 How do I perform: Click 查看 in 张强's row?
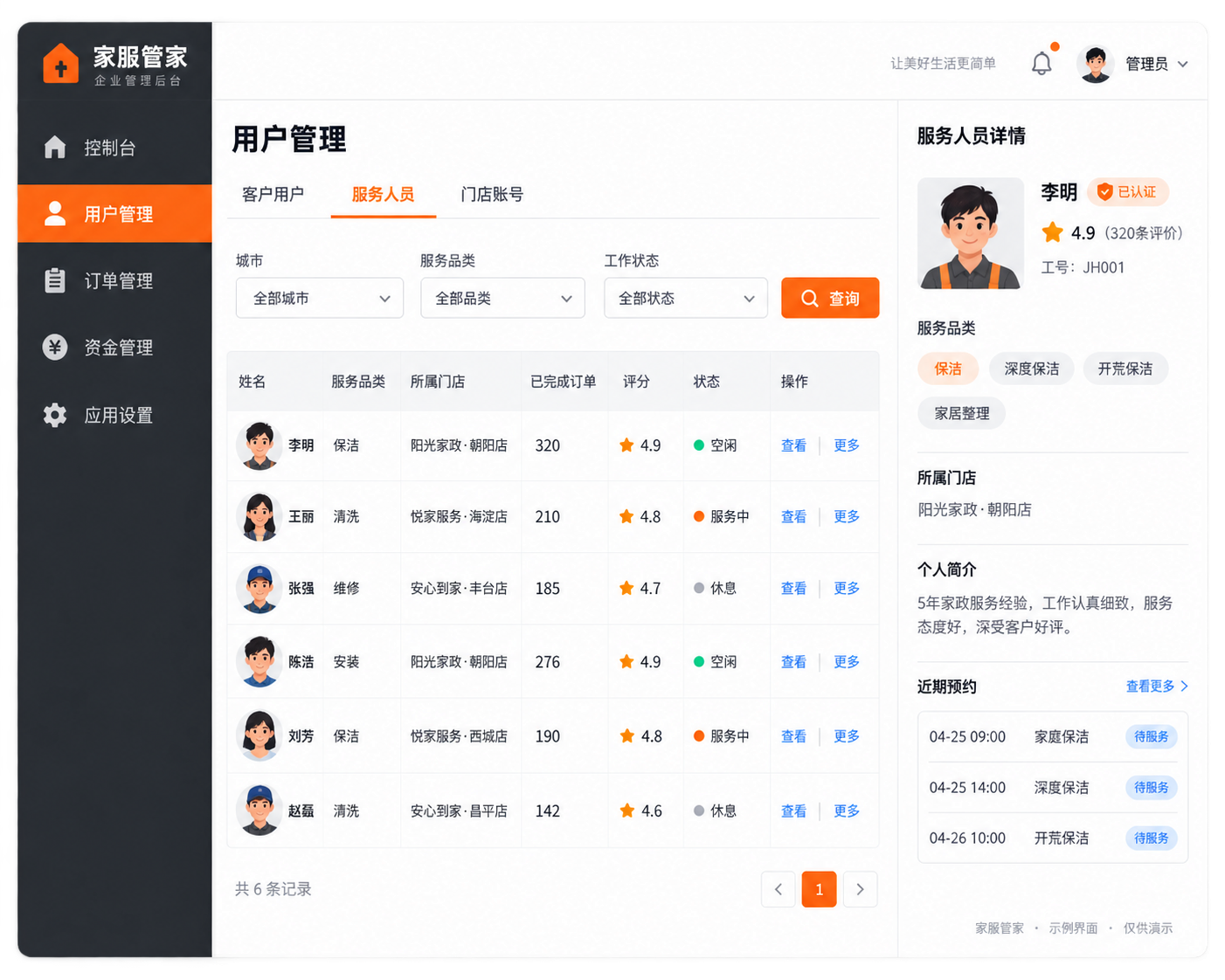click(793, 589)
